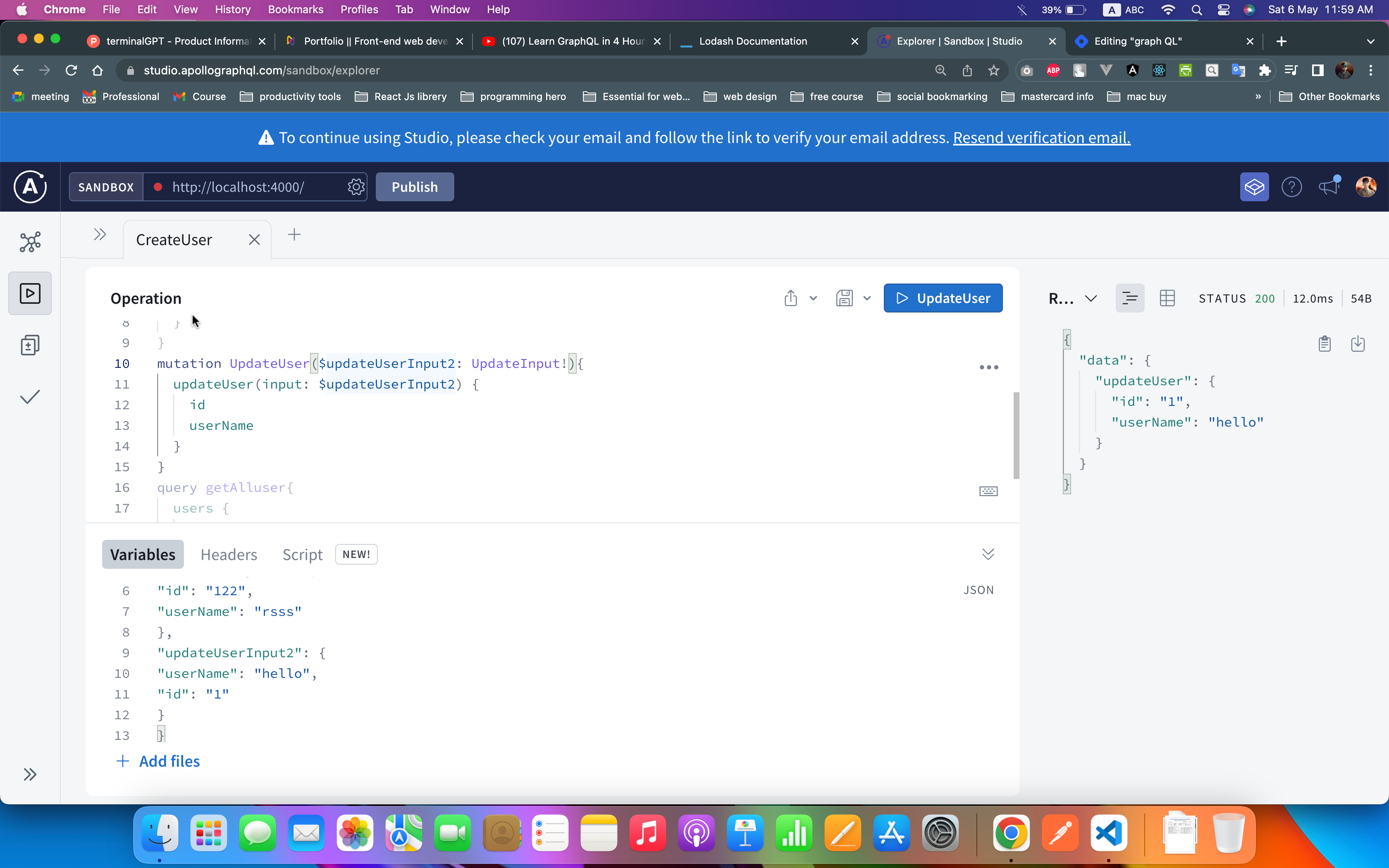Switch to the Script tab
The image size is (1389, 868).
pos(303,555)
